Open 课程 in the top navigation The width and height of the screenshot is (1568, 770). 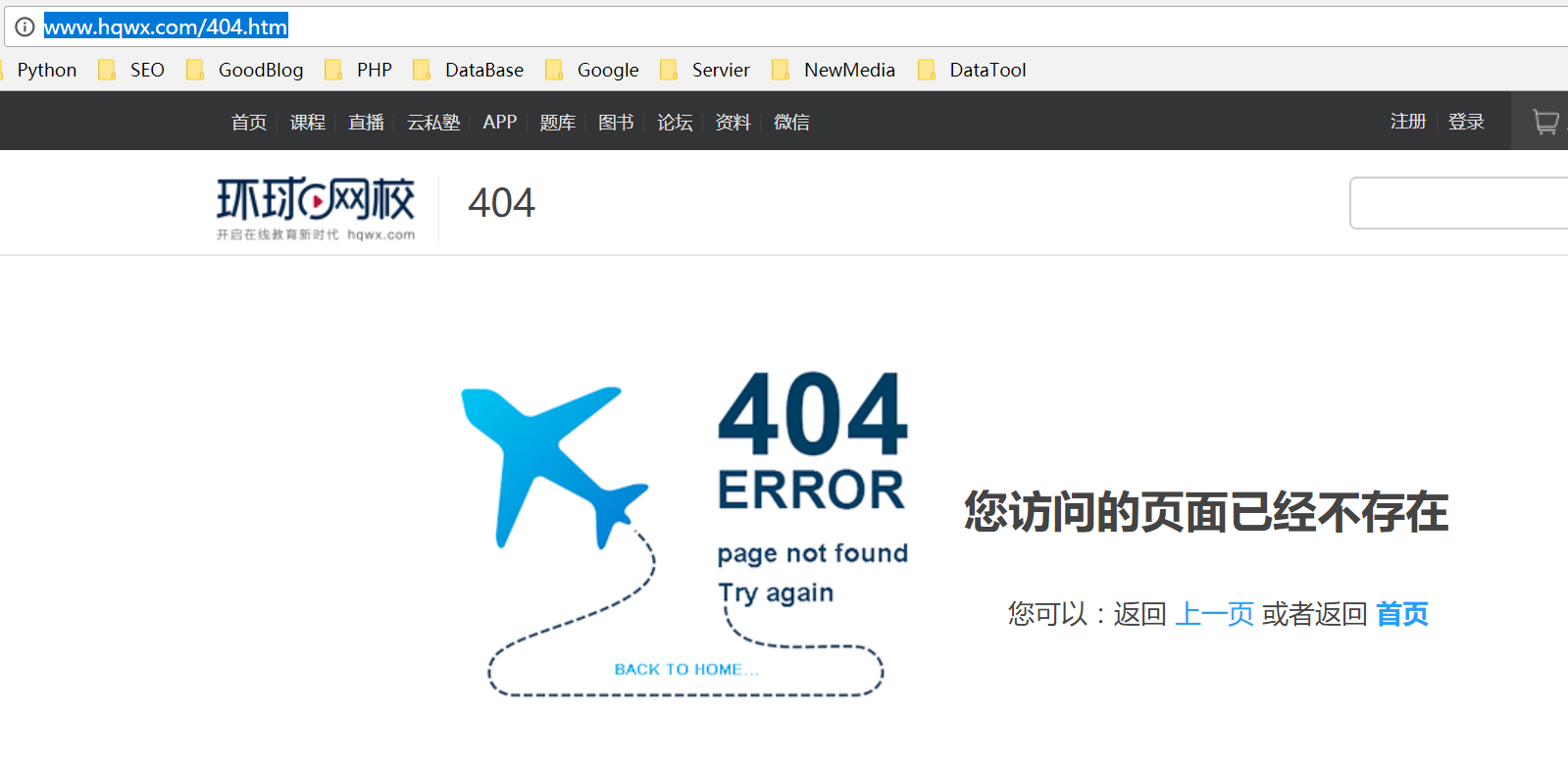(308, 122)
